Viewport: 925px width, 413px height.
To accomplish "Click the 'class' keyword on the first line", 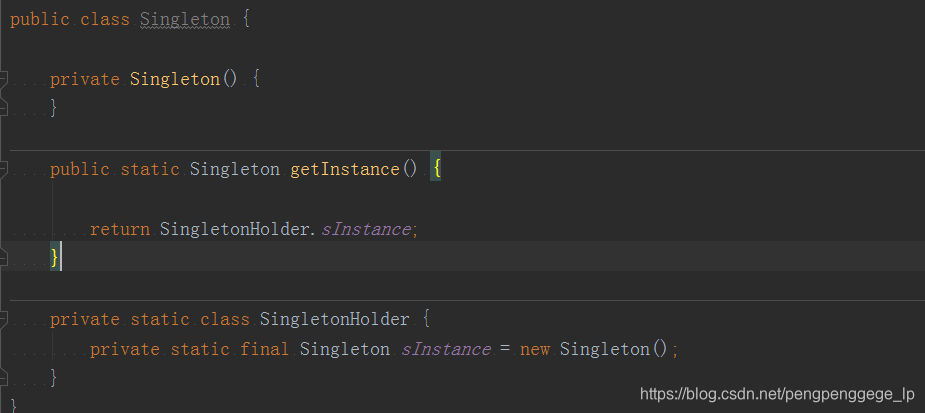I will click(105, 19).
